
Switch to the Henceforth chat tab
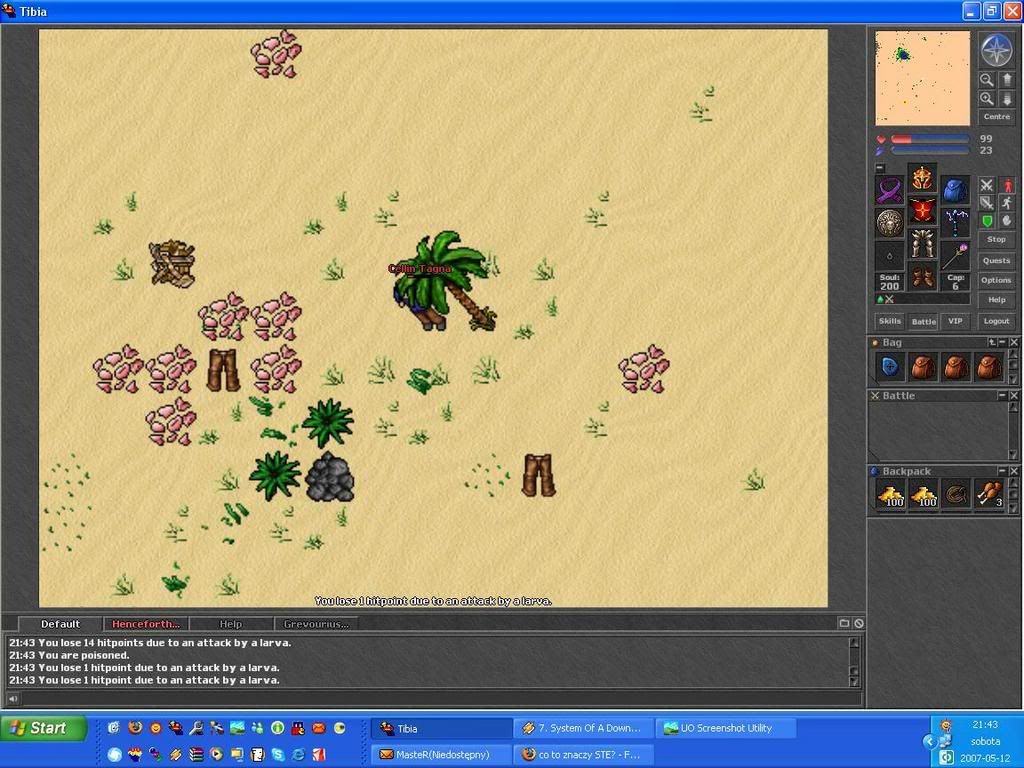point(145,624)
